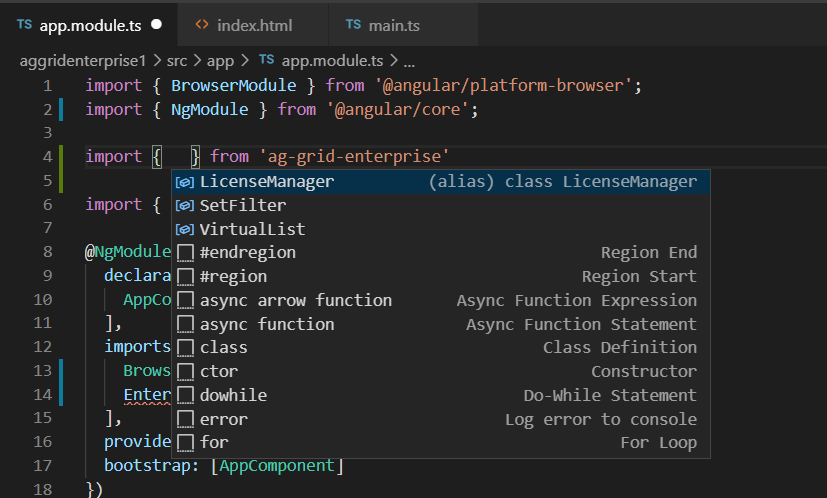
Task: Click the unsaved dot on app.module.ts tab
Action: coord(157,25)
